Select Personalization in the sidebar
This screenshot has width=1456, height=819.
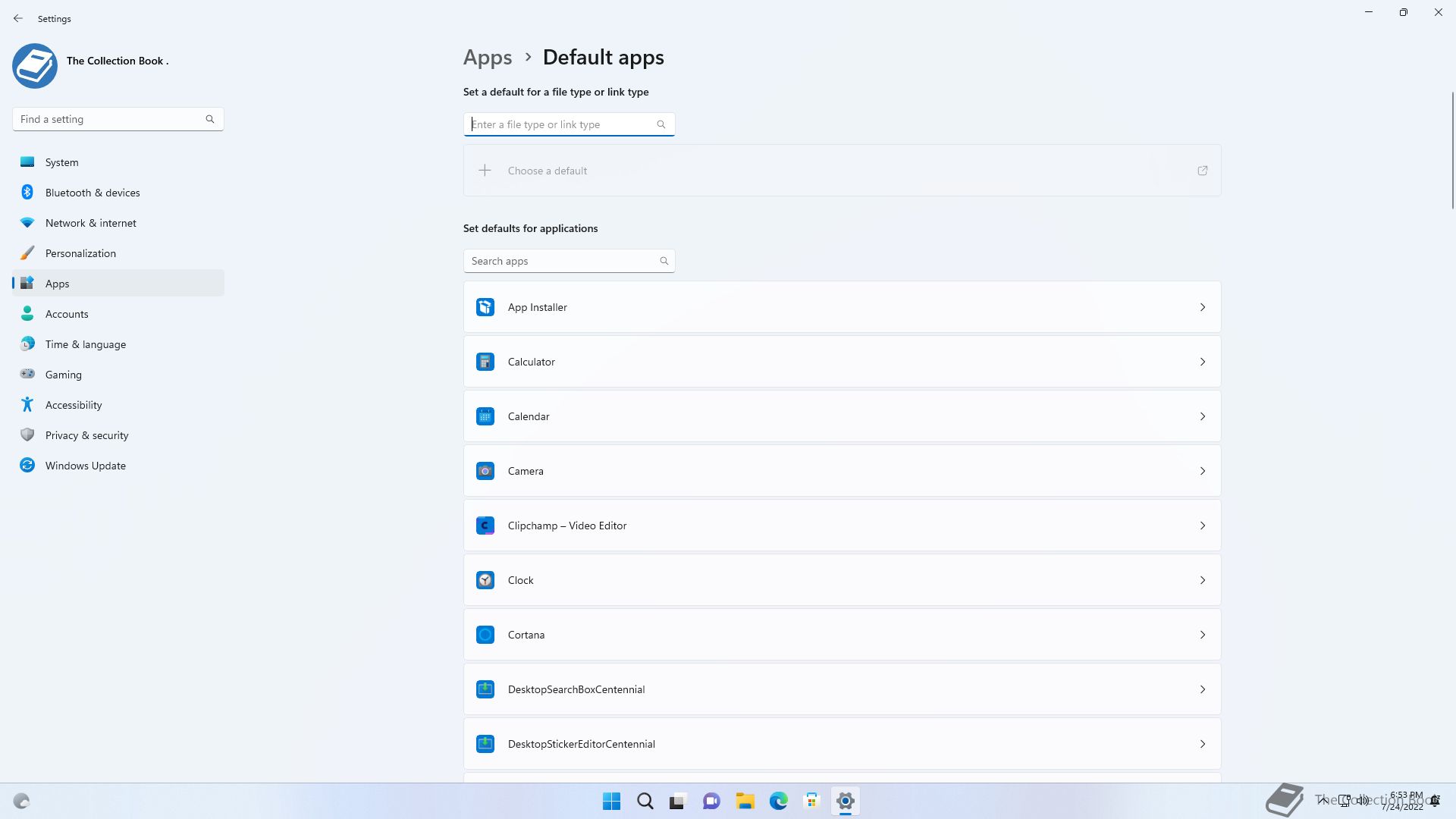118,253
